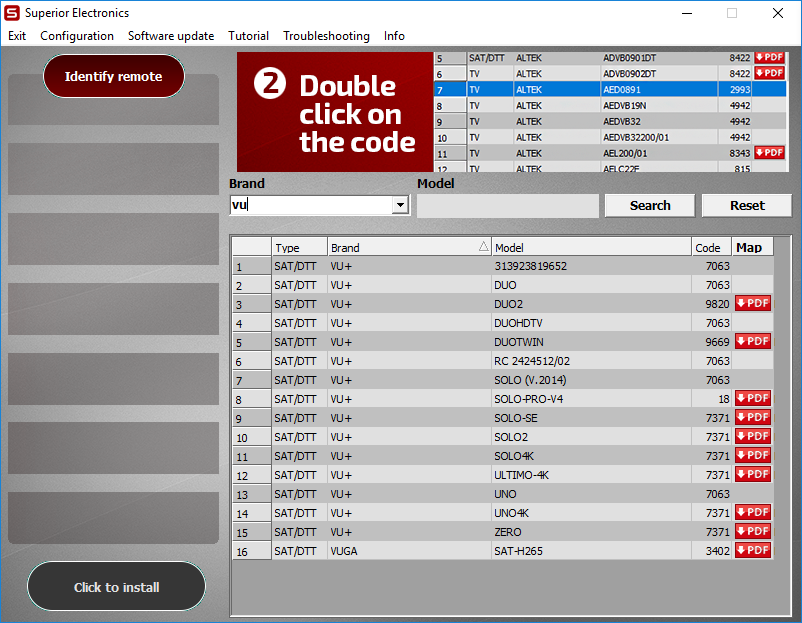Click the Reset button
Image resolution: width=802 pixels, height=623 pixels.
(x=747, y=206)
